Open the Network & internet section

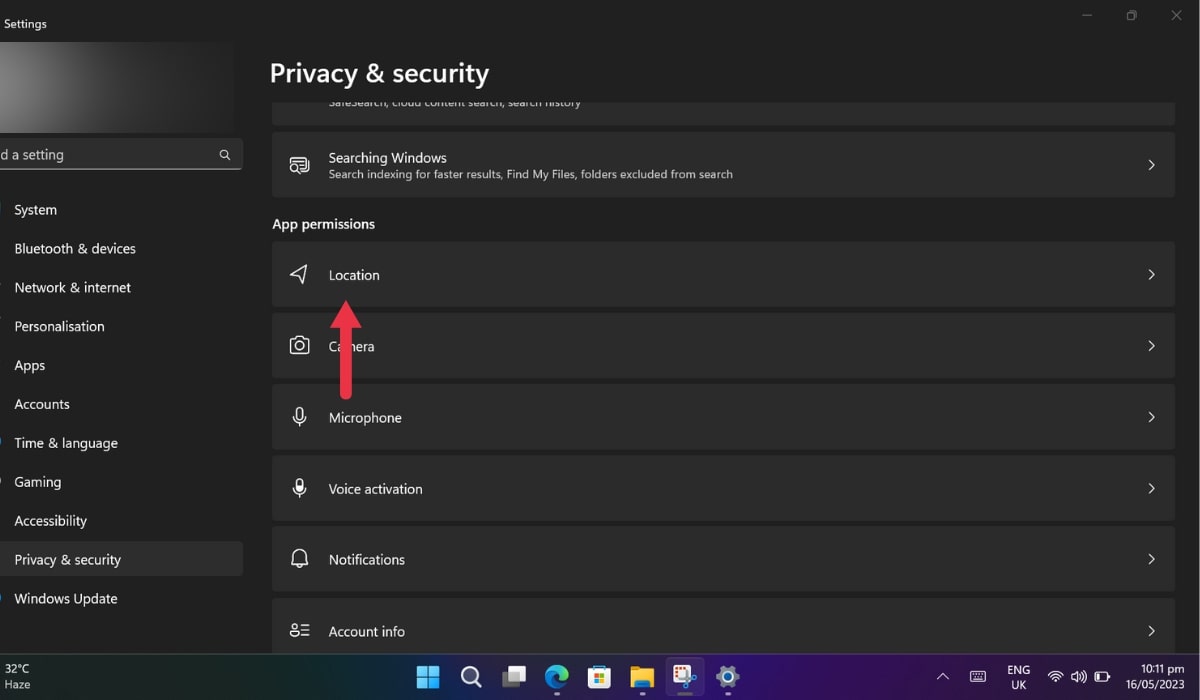click(72, 287)
